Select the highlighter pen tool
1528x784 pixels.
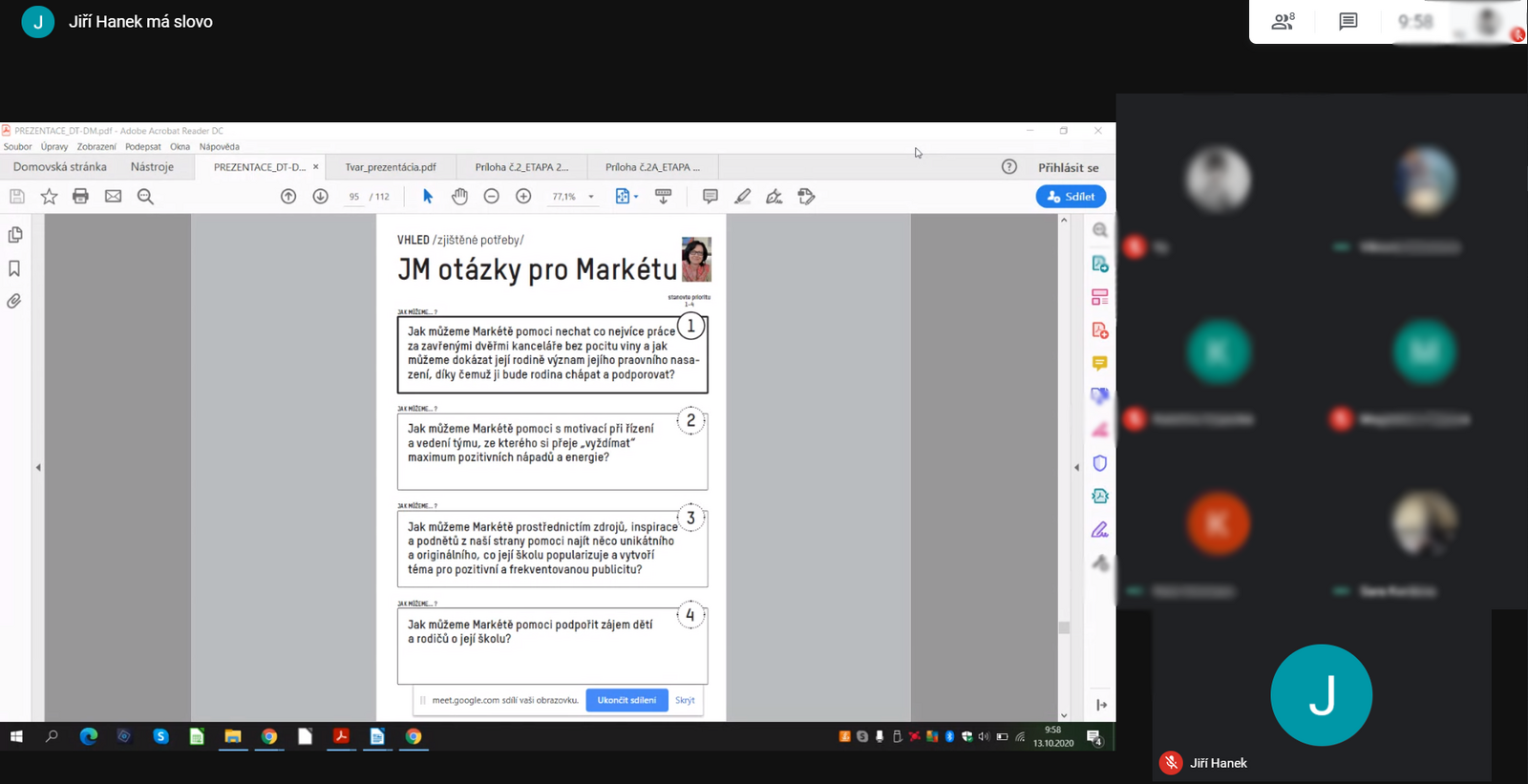742,197
